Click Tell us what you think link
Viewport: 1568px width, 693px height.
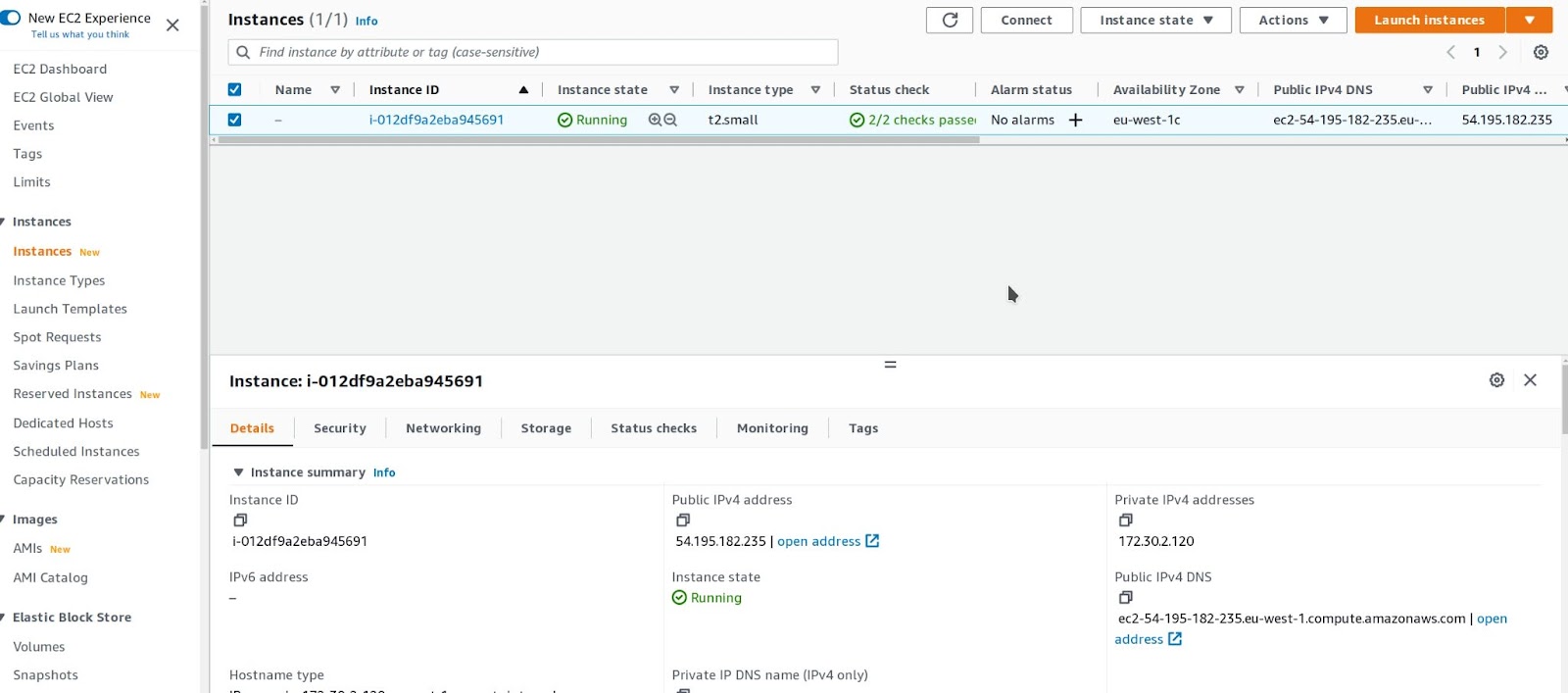[80, 34]
